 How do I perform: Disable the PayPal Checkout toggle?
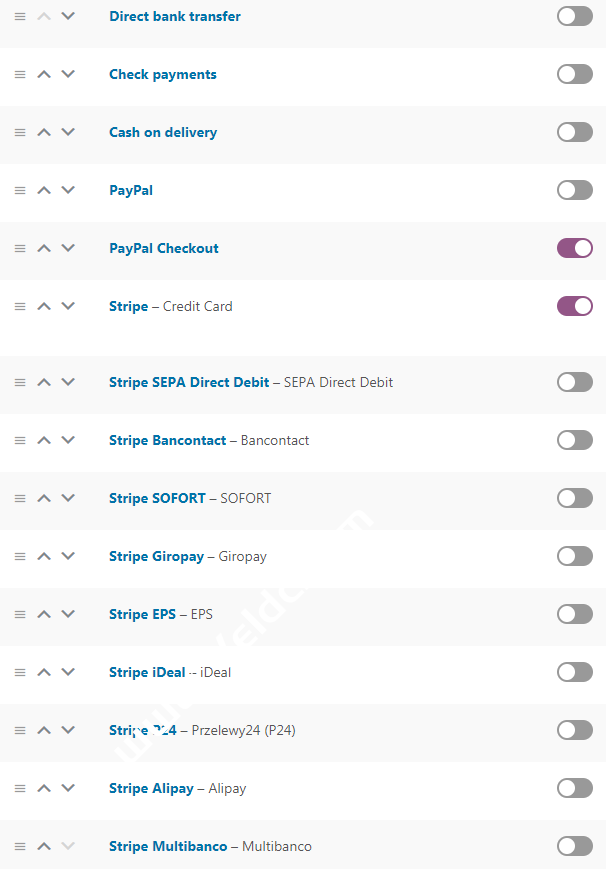pos(575,248)
